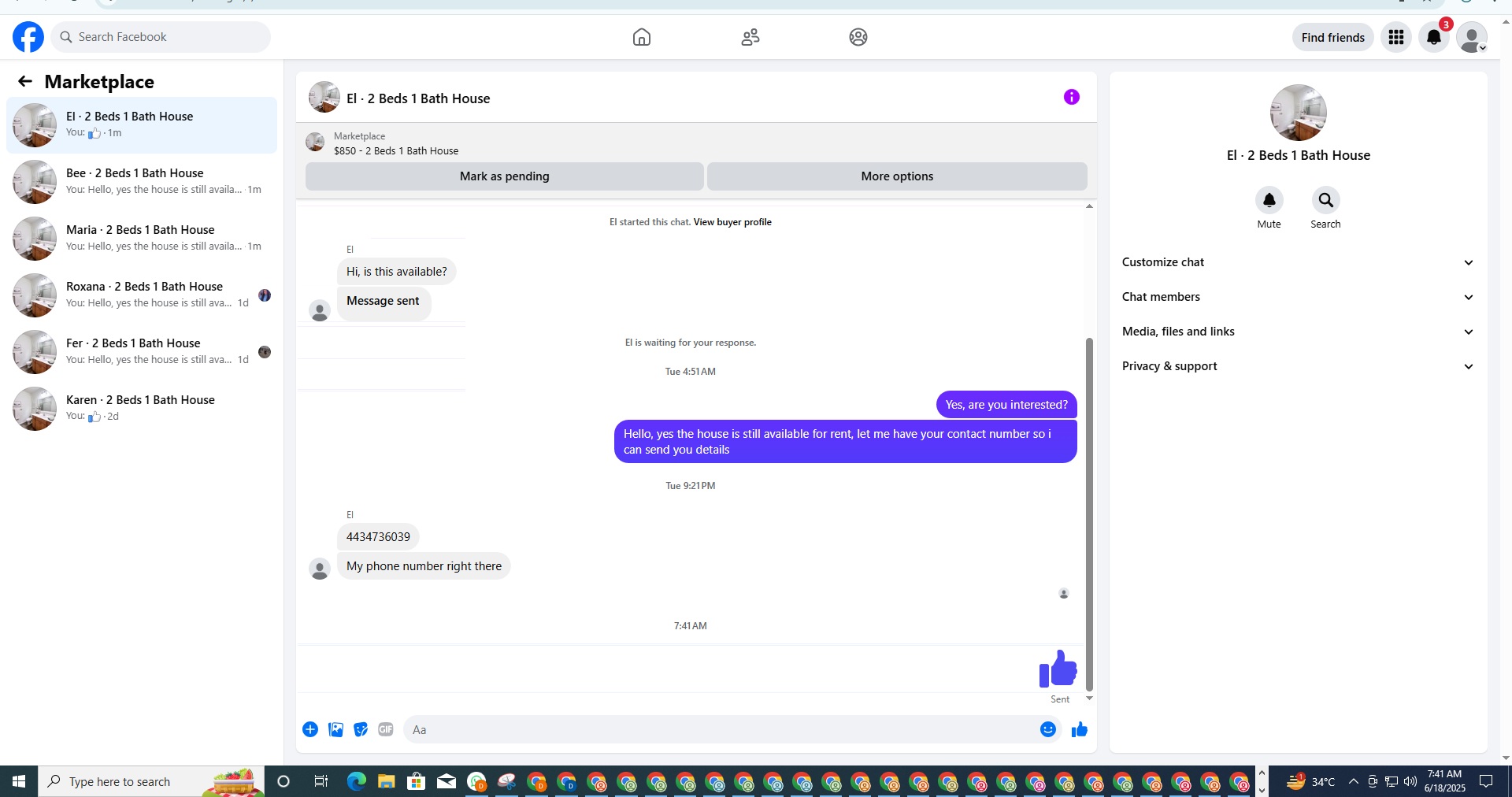The image size is (1512, 797).
Task: Go back using Marketplace arrow
Action: coord(25,81)
